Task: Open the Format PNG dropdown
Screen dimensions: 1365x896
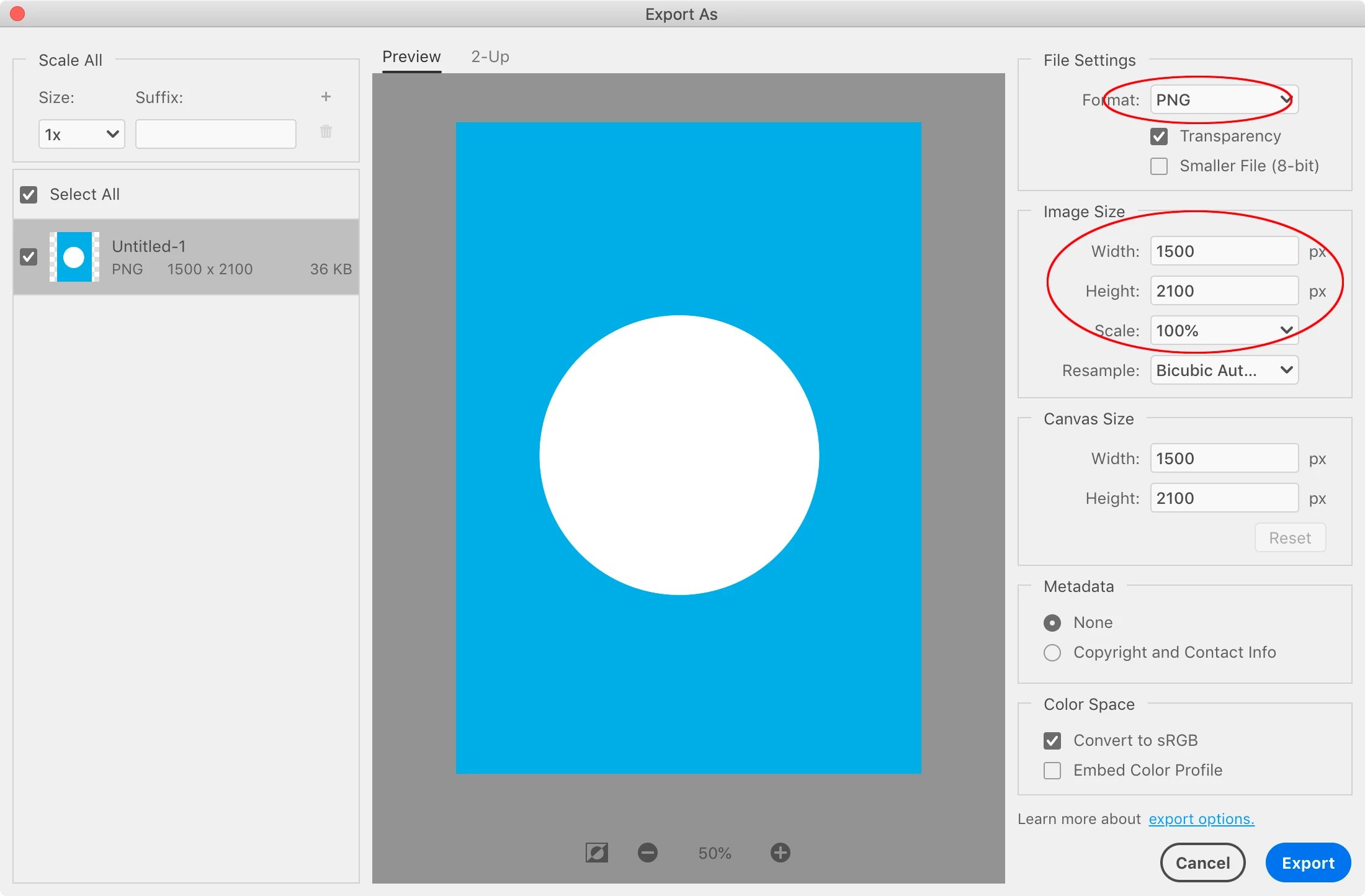Action: (1224, 100)
